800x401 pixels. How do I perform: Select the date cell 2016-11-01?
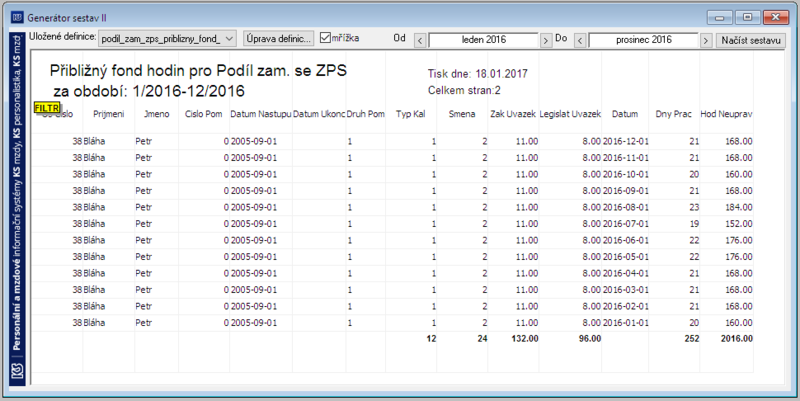tap(626, 158)
